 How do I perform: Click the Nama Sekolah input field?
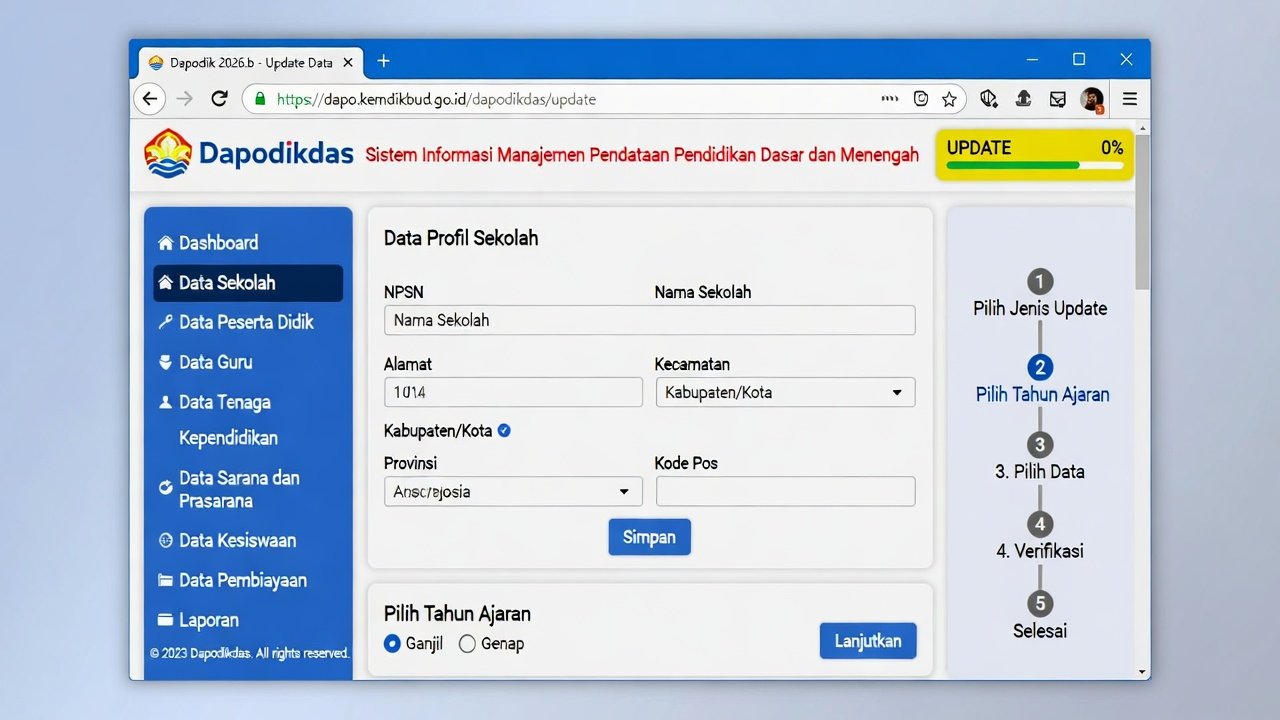[x=649, y=320]
